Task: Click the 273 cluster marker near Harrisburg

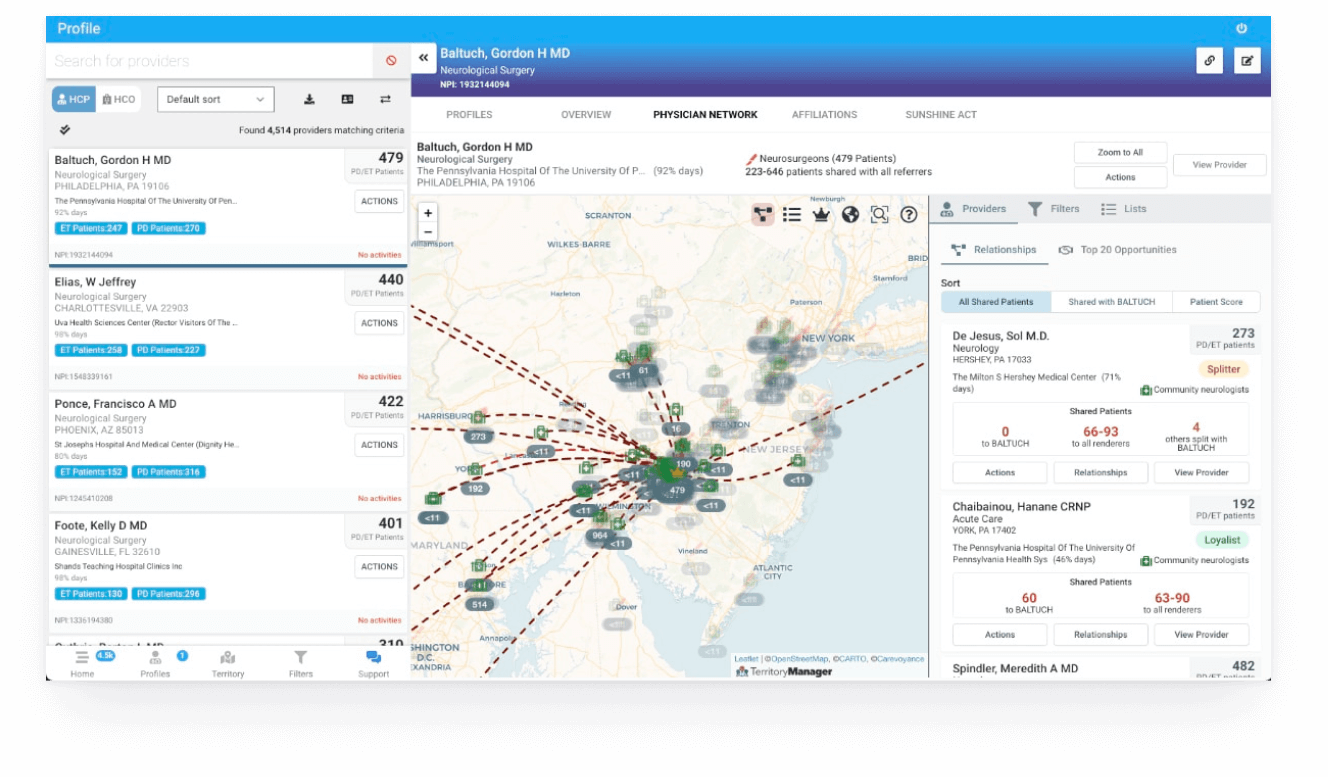Action: tap(477, 436)
